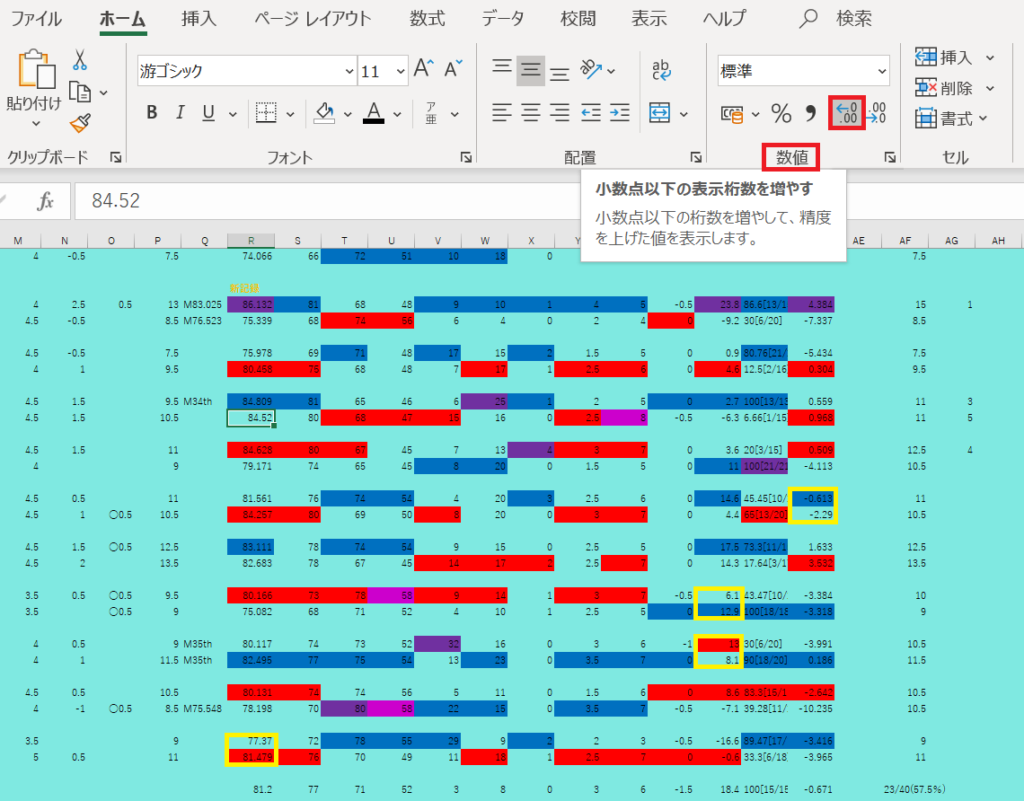
Task: Click the Cut scissors icon
Action: (x=80, y=60)
